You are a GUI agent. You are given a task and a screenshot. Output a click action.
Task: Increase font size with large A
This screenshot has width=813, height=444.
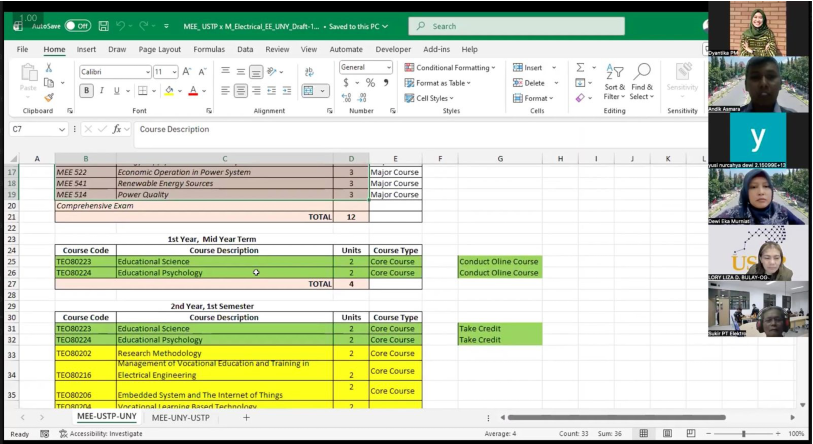pyautogui.click(x=187, y=72)
